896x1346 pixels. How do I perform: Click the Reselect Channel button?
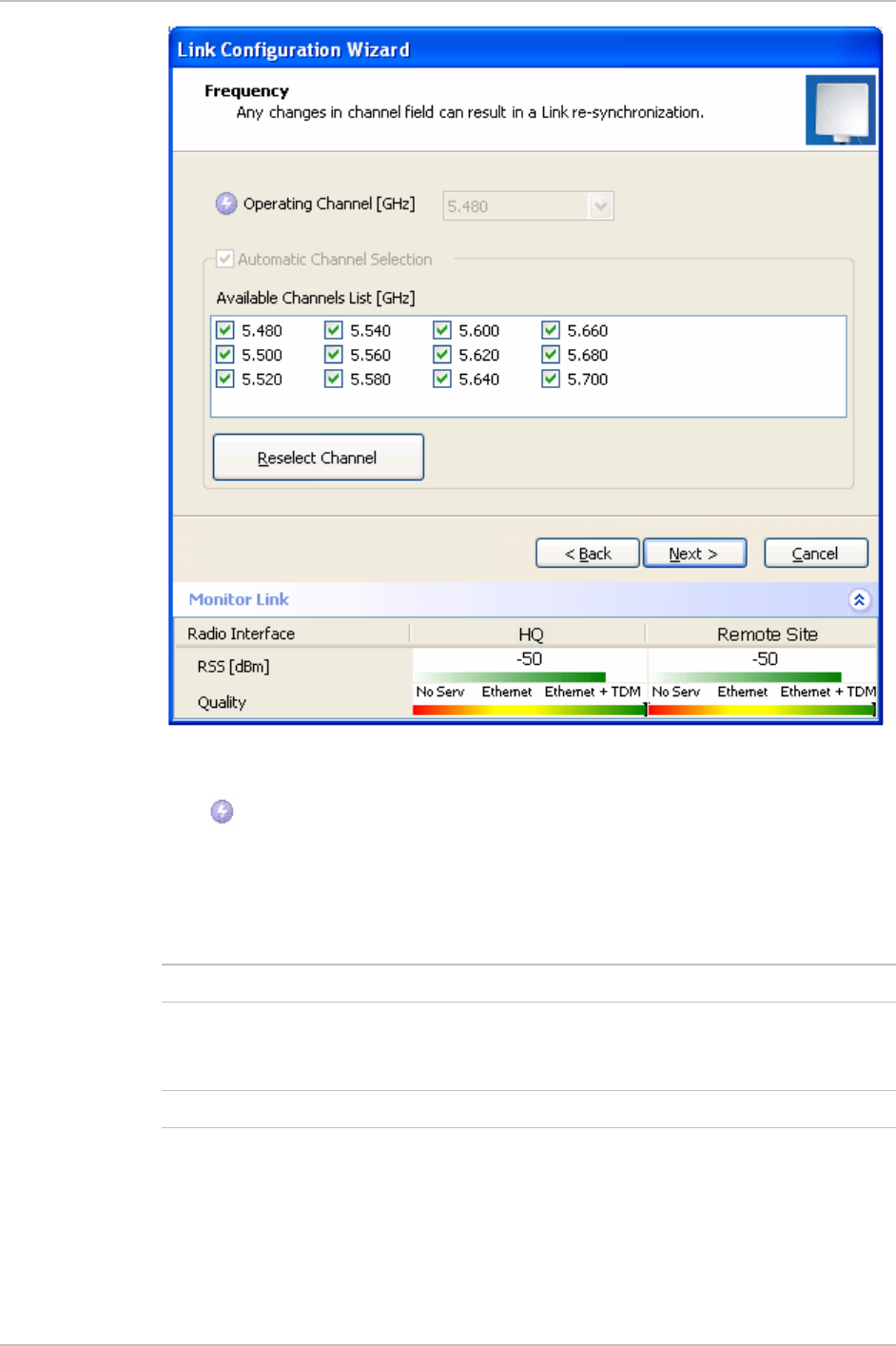coord(318,458)
